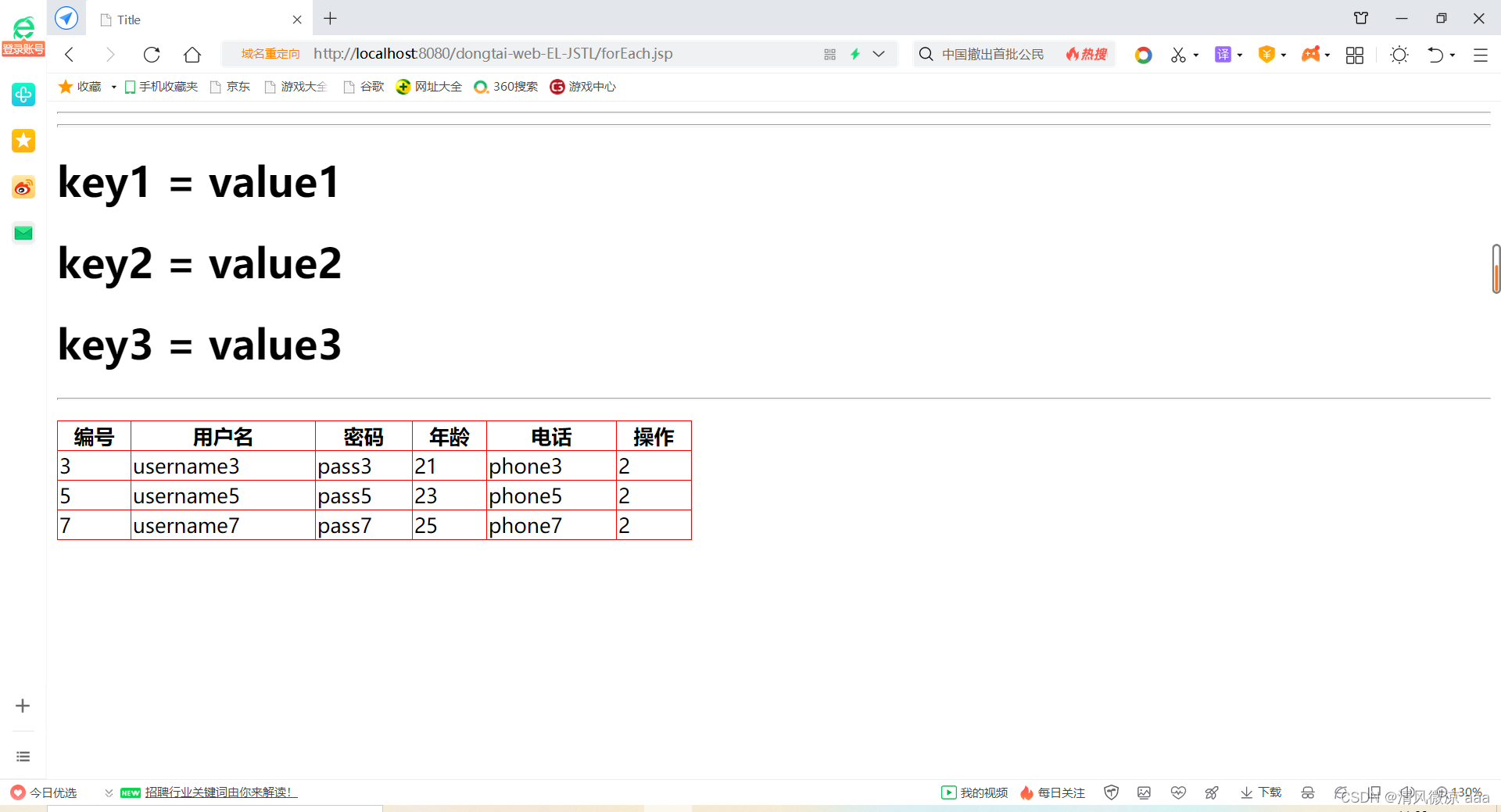Expand the screenshot tool dropdown arrow
1501x812 pixels.
pyautogui.click(x=1196, y=55)
